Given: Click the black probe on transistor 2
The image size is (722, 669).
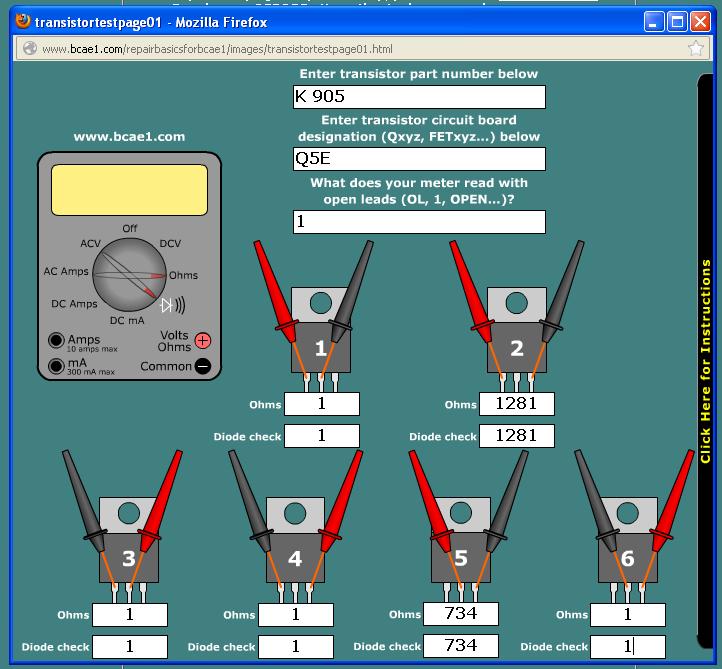Looking at the screenshot, I should point(562,291).
